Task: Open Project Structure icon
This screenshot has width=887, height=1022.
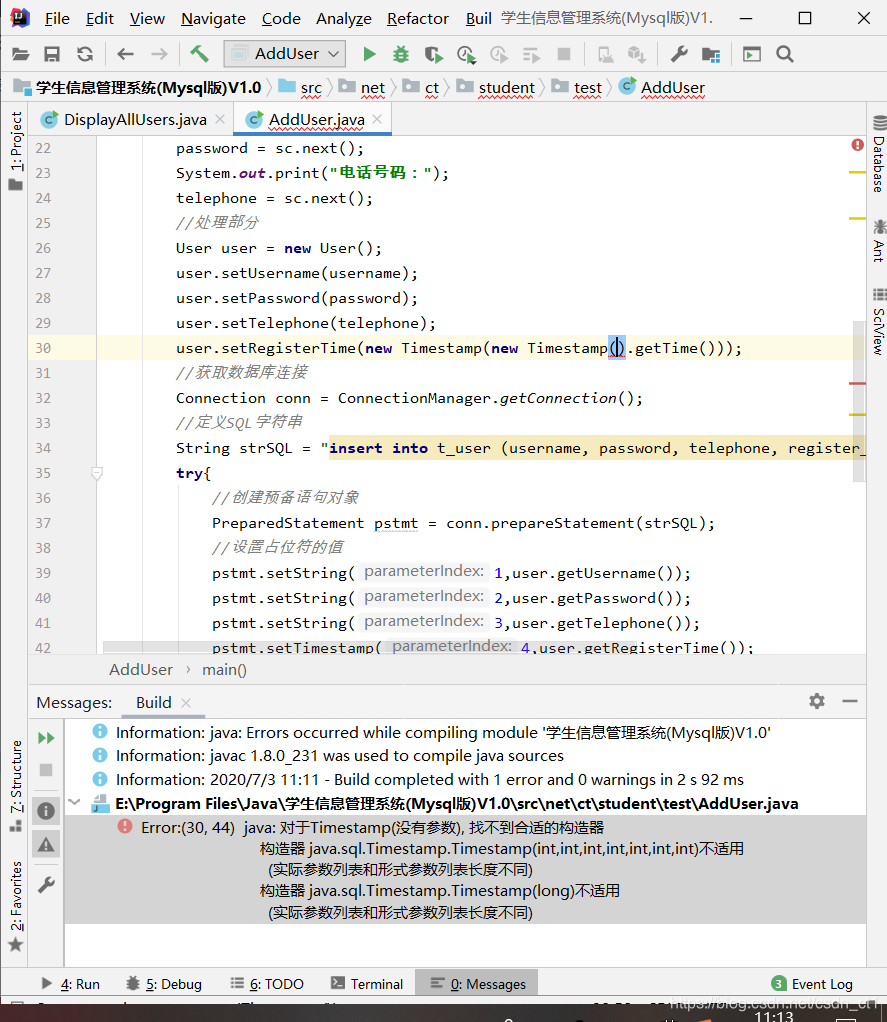Action: point(711,55)
